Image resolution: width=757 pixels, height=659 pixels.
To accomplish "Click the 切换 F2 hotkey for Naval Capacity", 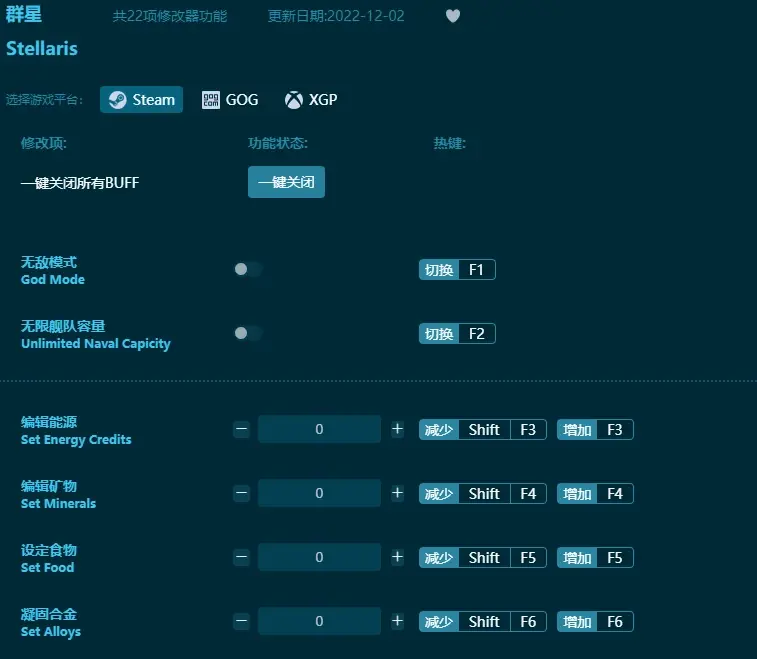I will point(457,334).
